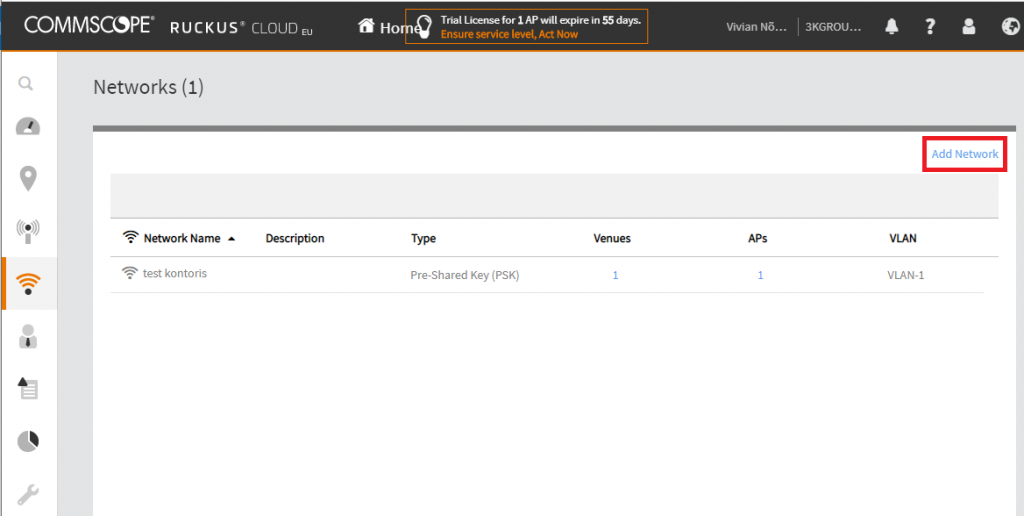The image size is (1024, 516).
Task: Go to Home in top bar
Action: [x=389, y=28]
